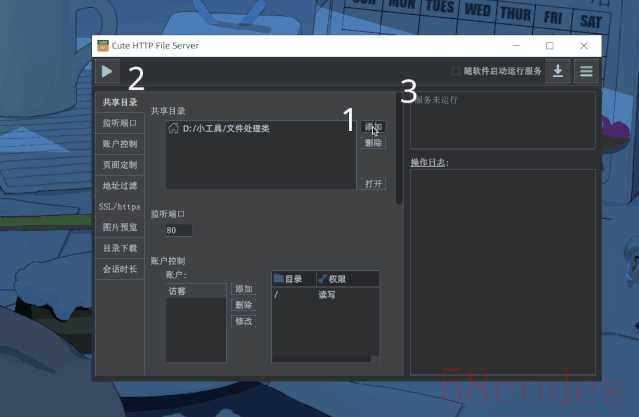Viewport: 639px width, 417px height.
Task: Click the home icon beside D:/小工具 path
Action: tap(174, 128)
